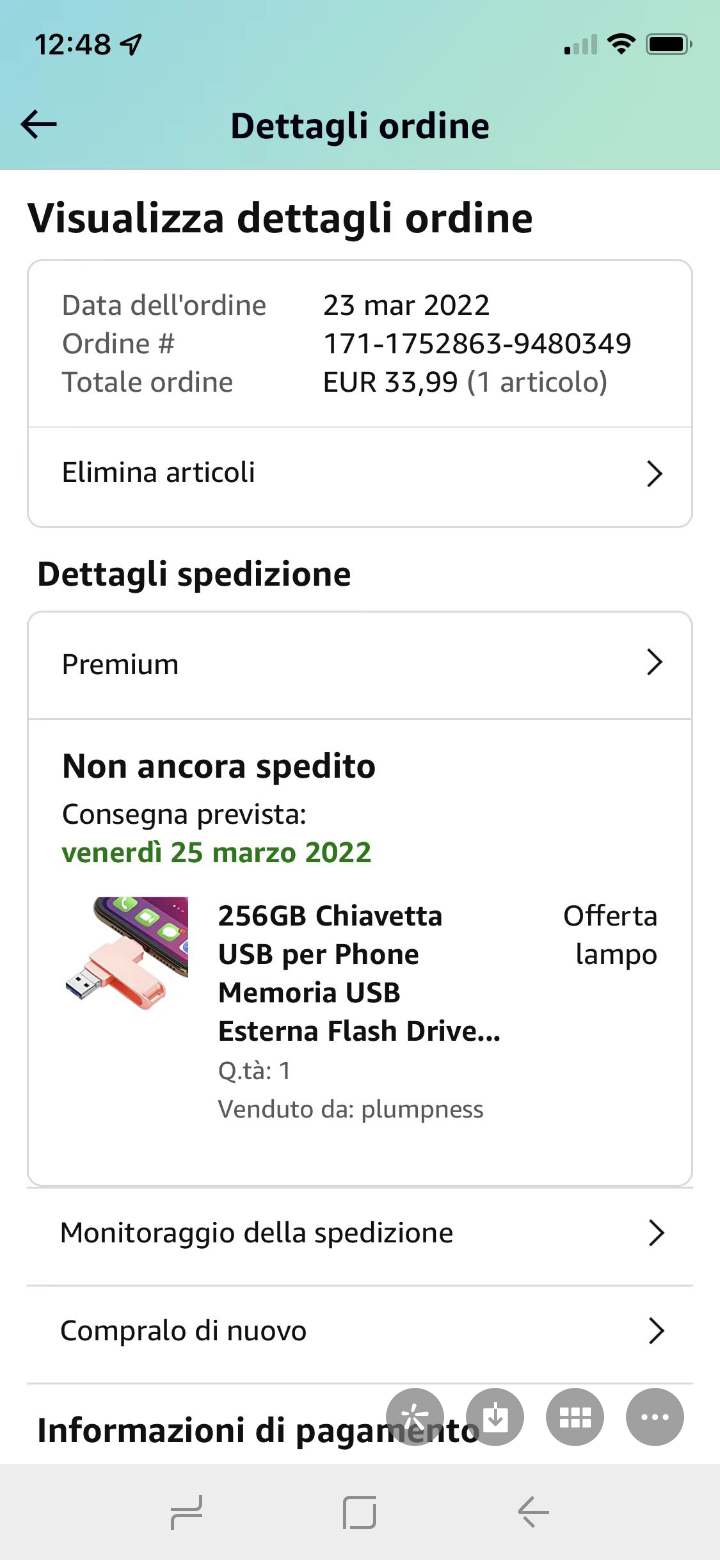Tap the Android recent apps navigation icon
Viewport: 720px width, 1560px height.
[186, 1512]
